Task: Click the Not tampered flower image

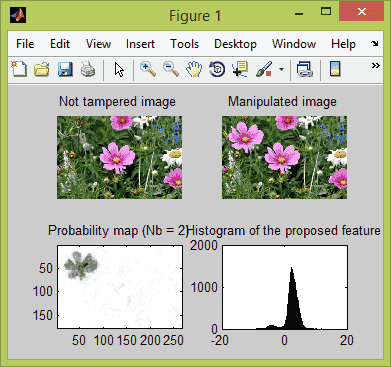Action: pos(119,157)
